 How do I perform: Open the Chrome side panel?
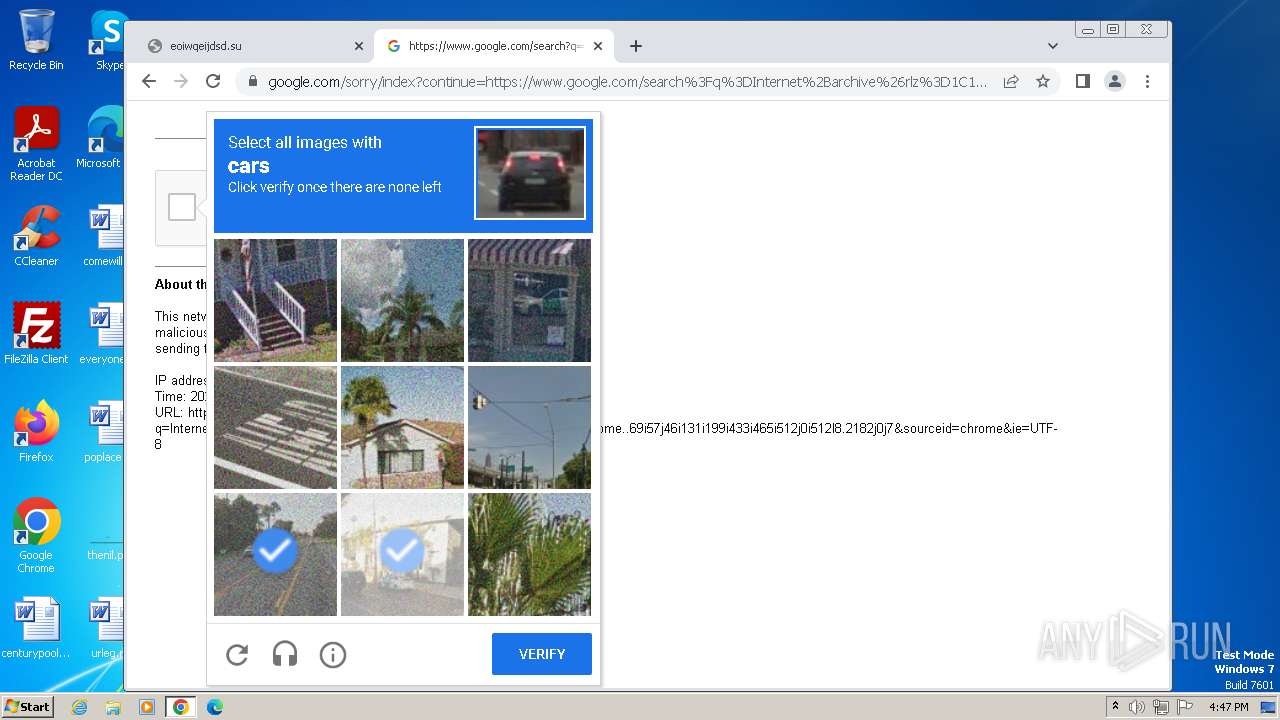[x=1083, y=82]
